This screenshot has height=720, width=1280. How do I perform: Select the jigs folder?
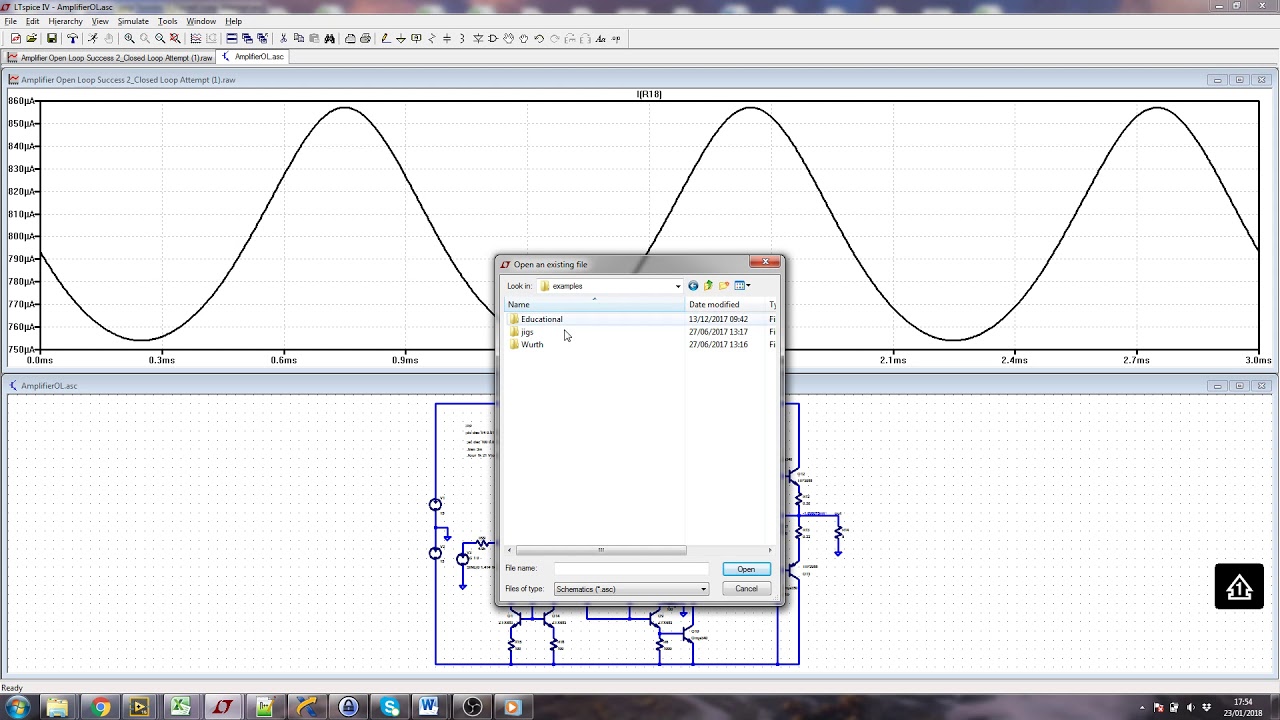point(527,332)
